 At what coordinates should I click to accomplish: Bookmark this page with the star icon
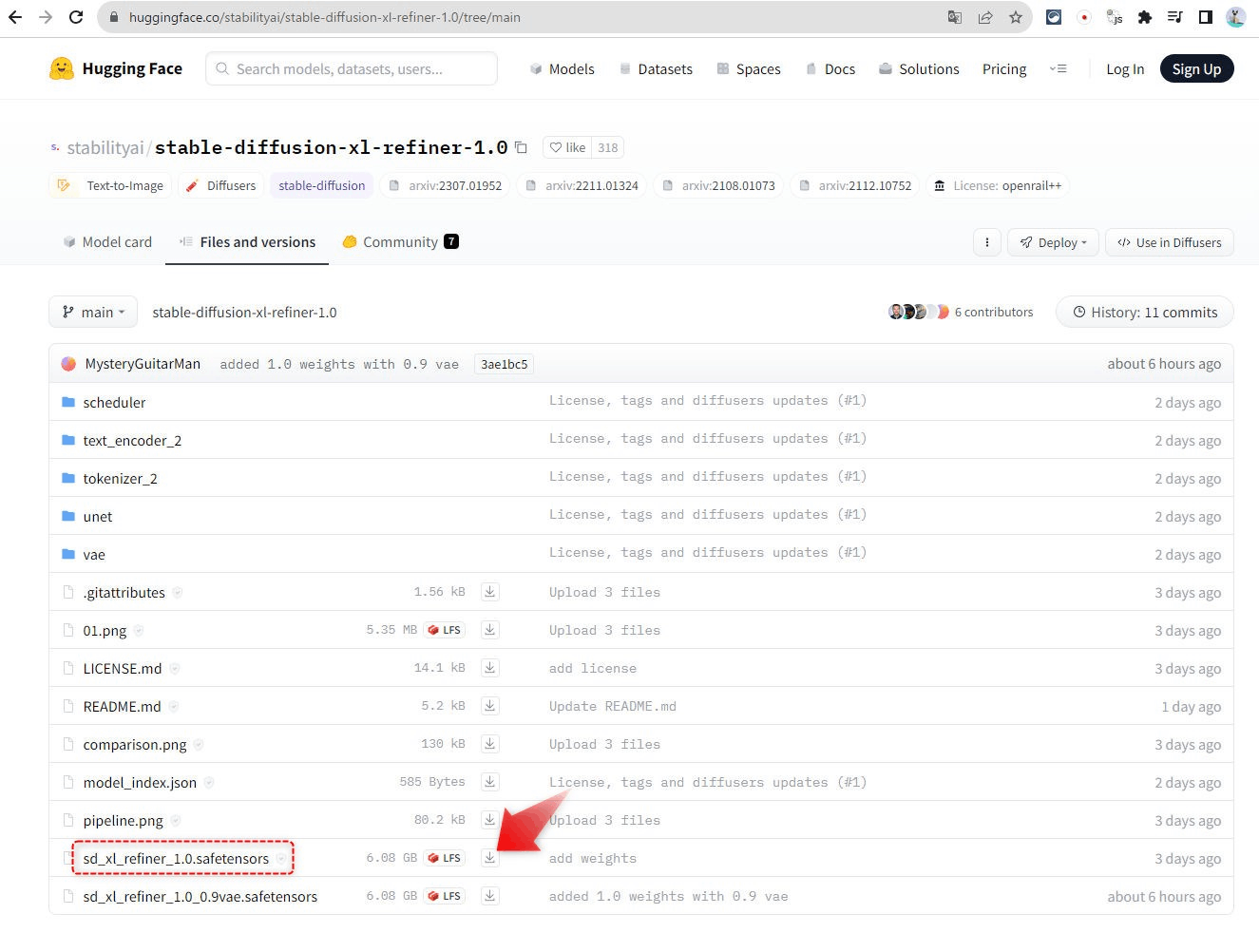[1015, 17]
